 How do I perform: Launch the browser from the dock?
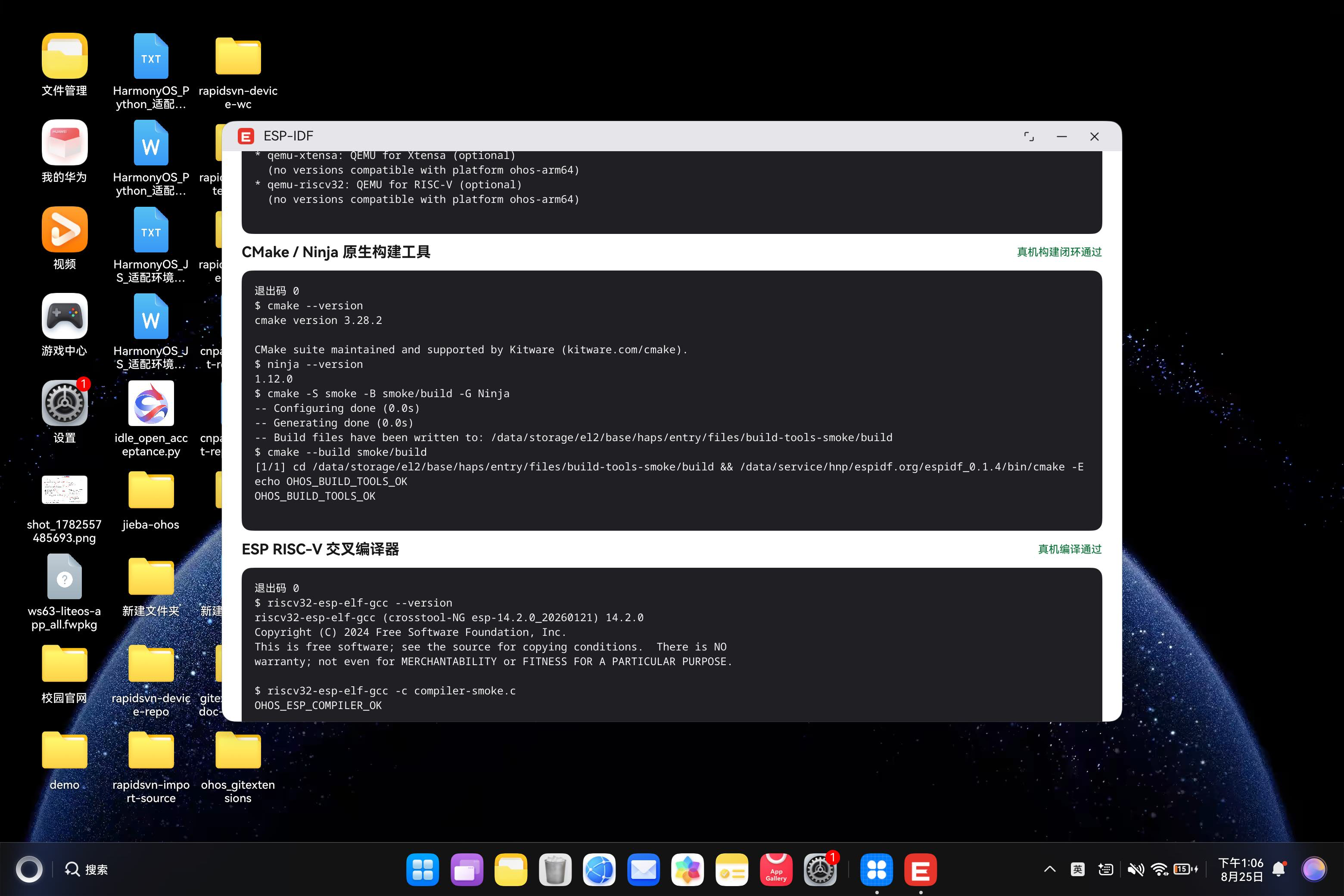pos(599,869)
